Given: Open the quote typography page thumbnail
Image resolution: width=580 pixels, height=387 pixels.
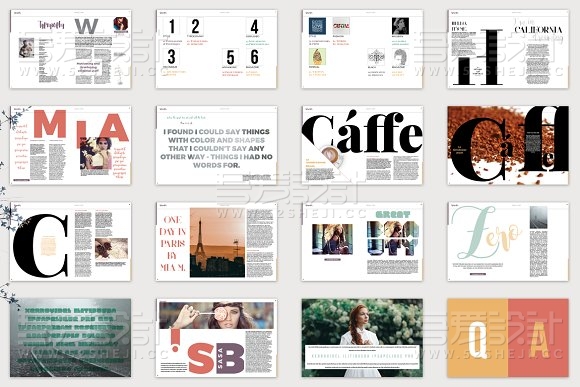Looking at the screenshot, I should point(216,145).
